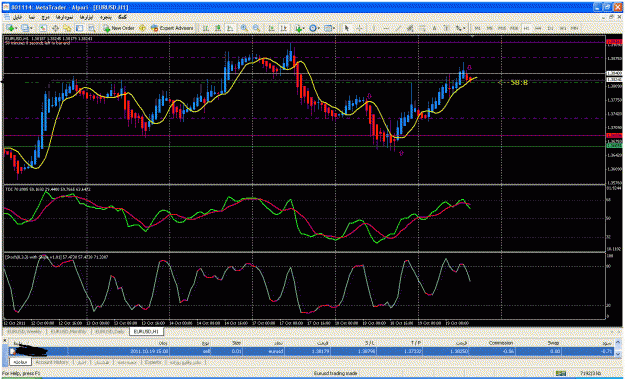Open the Experts terminal tab
The image size is (625, 379).
[x=153, y=362]
